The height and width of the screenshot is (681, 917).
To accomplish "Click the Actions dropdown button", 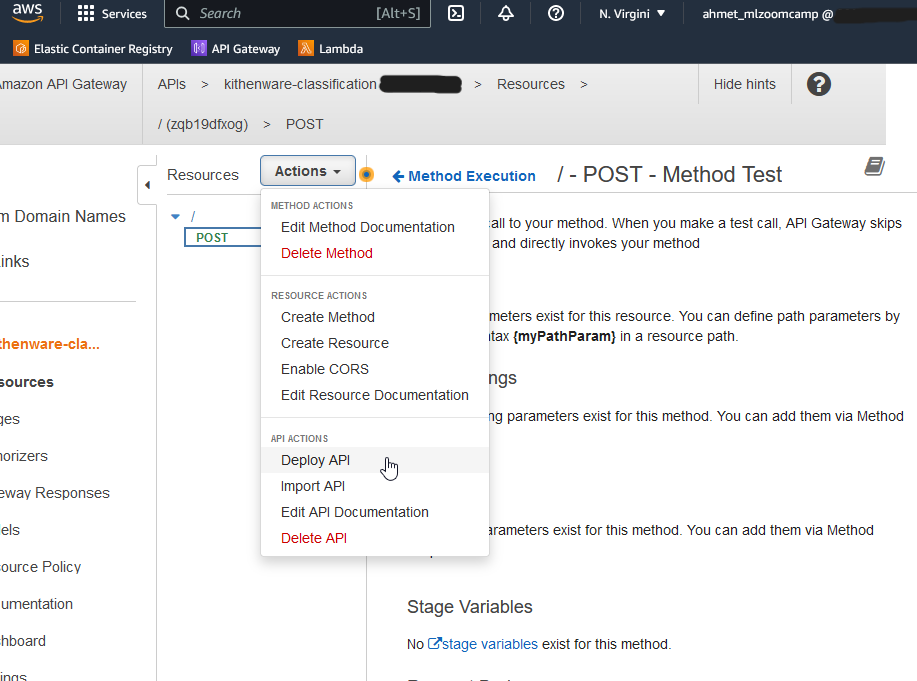I will [308, 171].
